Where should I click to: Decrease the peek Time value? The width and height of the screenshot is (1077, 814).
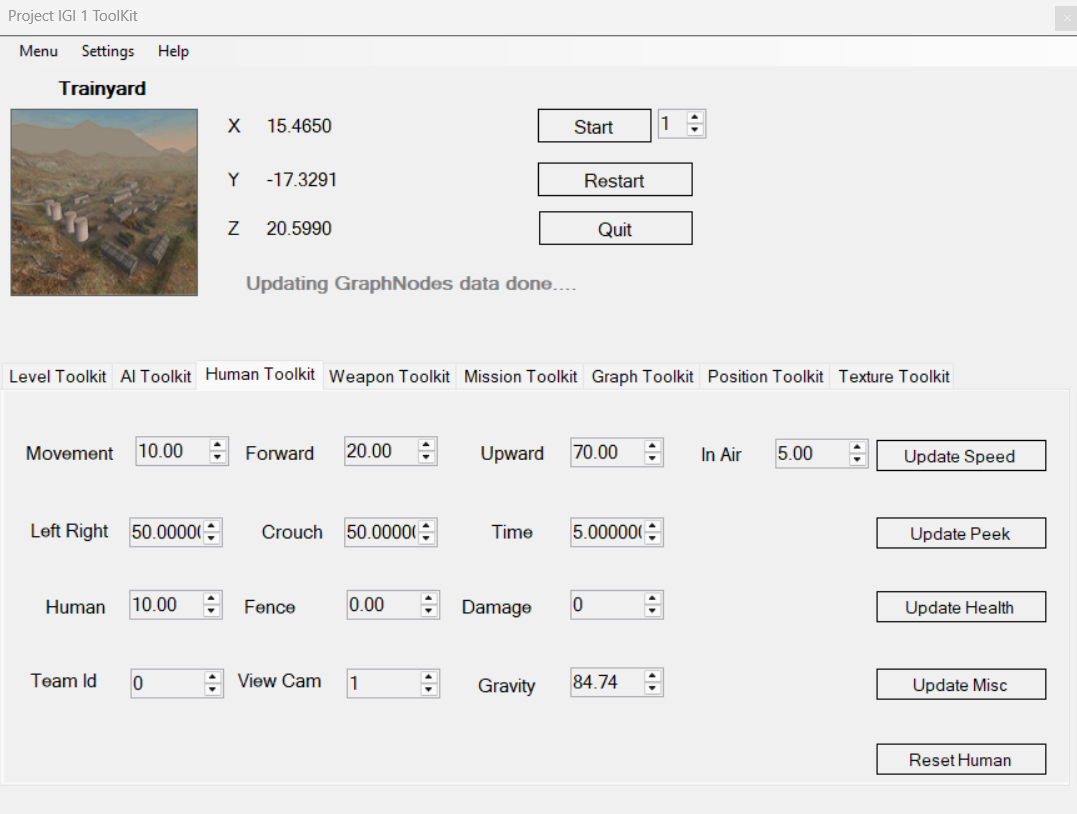click(x=653, y=539)
